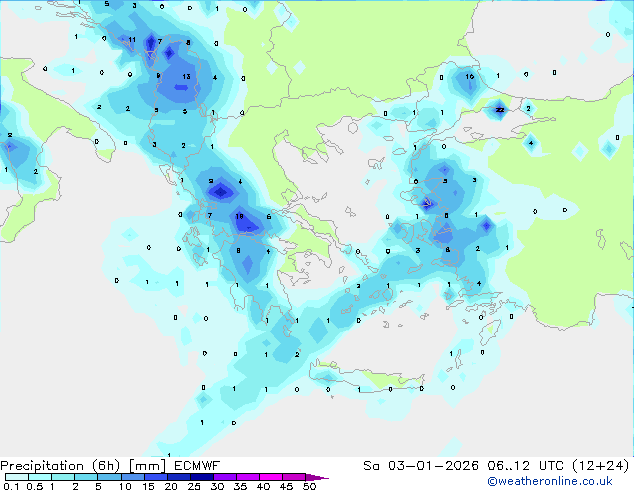Select the 5–10 mm legend color swatch
Screen dimensions: 634x490
point(109,477)
